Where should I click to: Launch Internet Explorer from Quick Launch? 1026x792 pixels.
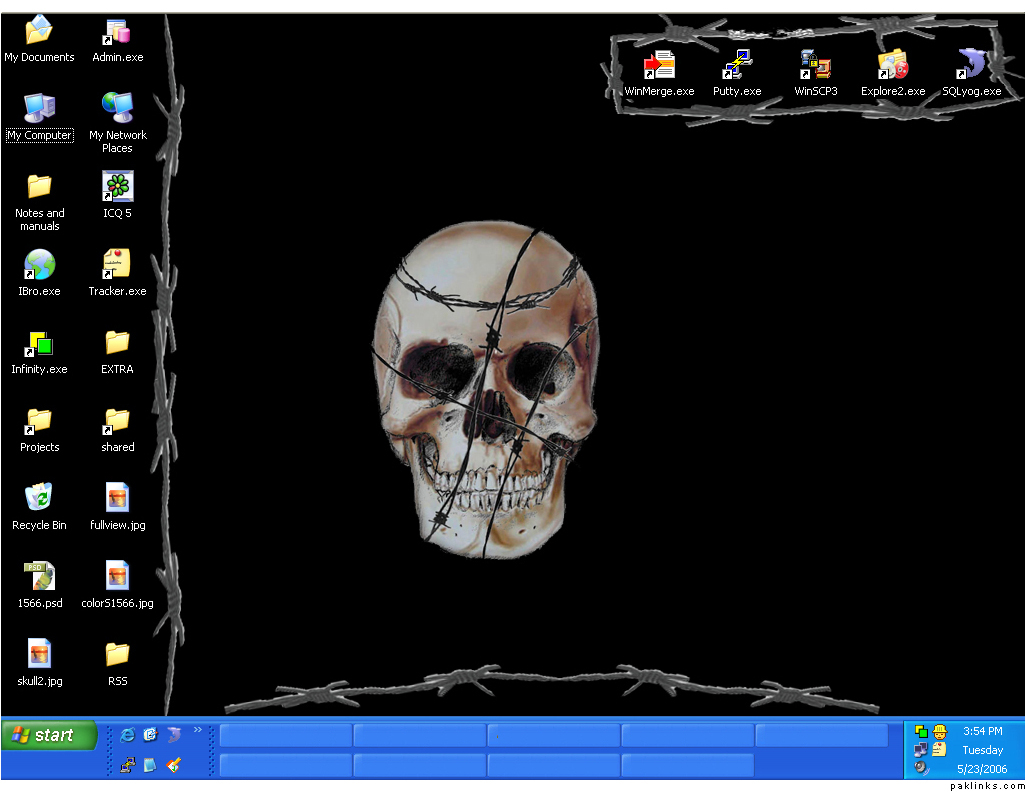127,735
